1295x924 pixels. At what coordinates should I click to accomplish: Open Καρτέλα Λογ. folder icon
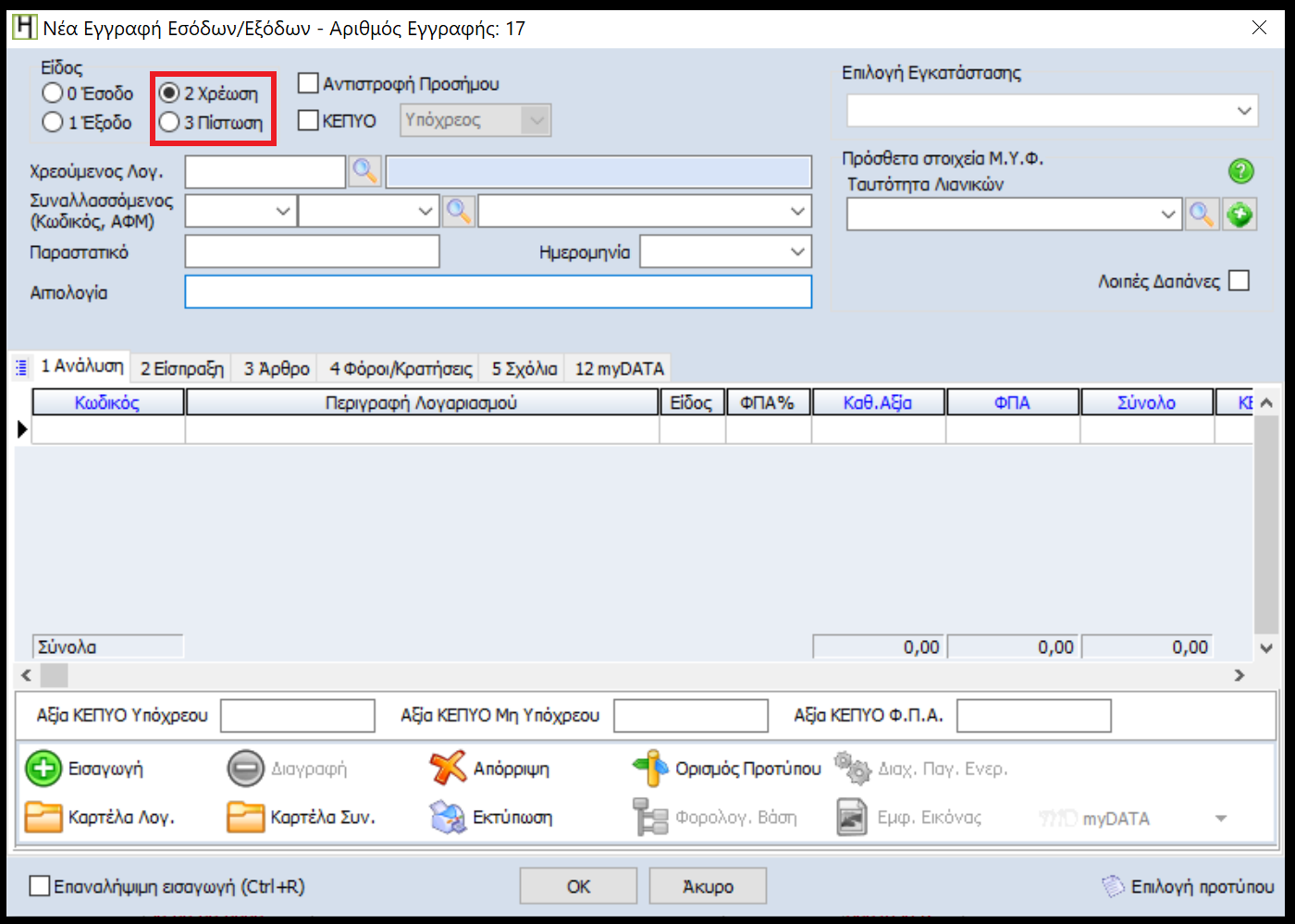43,818
